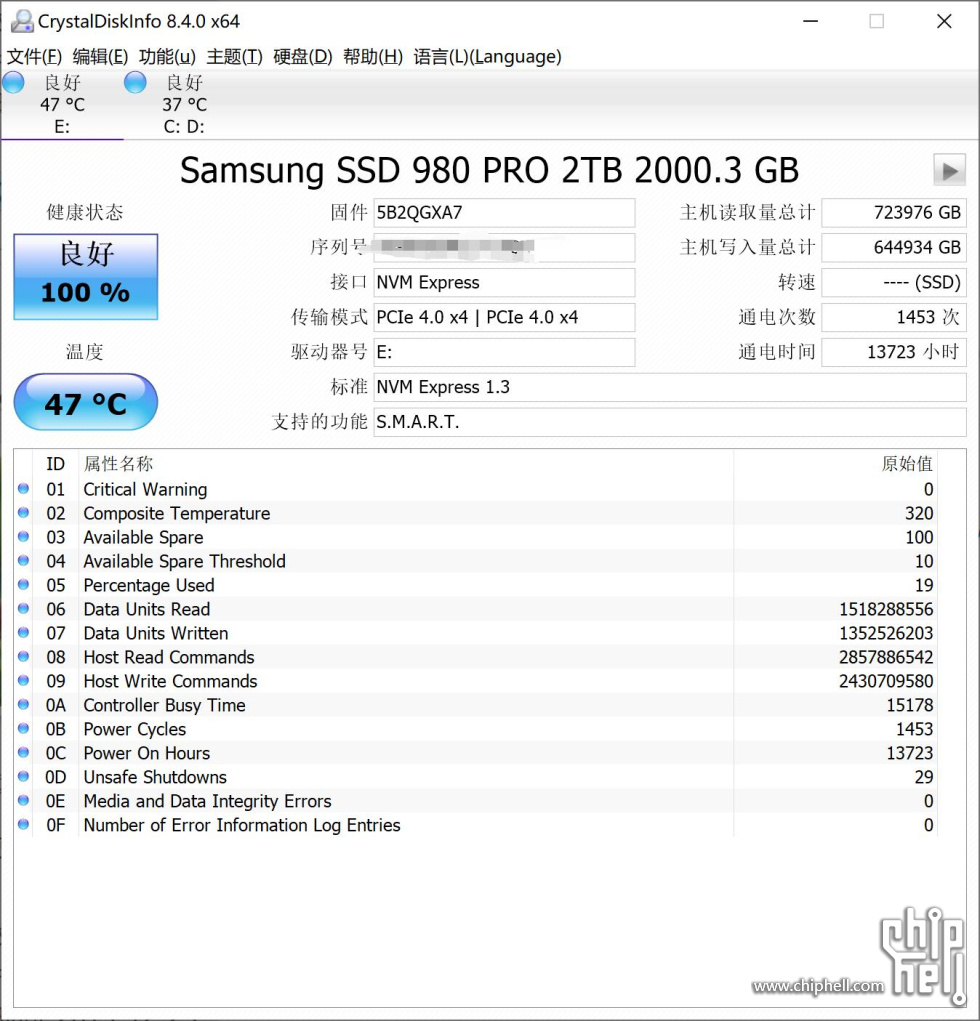Click the interface field NVM Express
Viewport: 980px width, 1021px height.
pyautogui.click(x=504, y=282)
